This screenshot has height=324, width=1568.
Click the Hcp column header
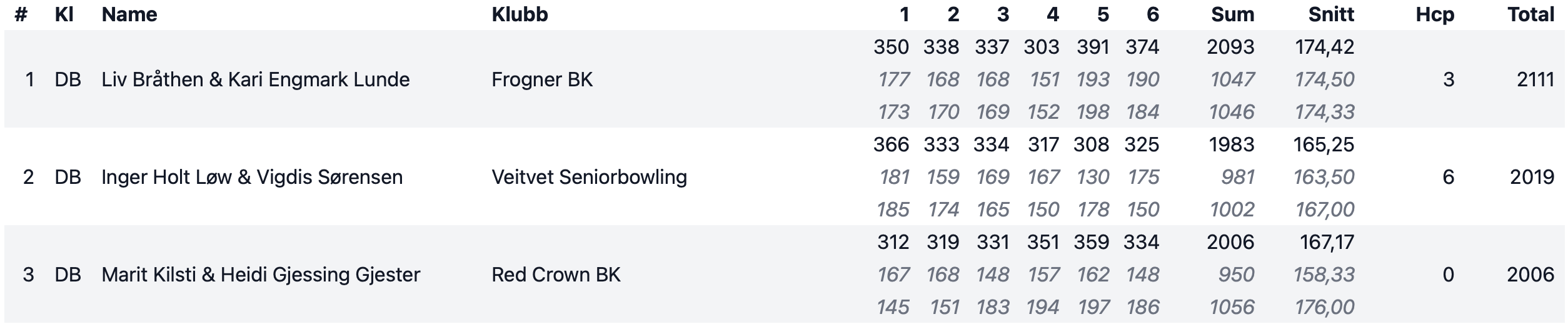pos(1435,14)
